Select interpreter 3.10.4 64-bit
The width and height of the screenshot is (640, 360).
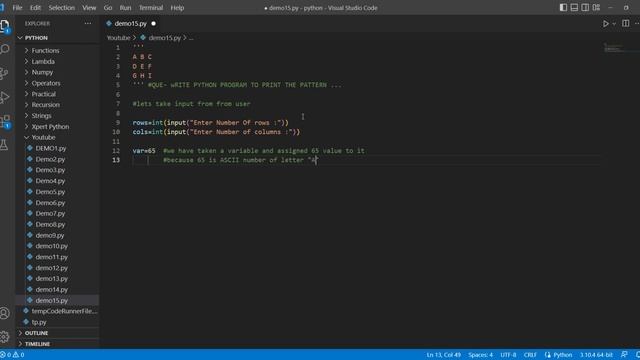[x=596, y=355]
